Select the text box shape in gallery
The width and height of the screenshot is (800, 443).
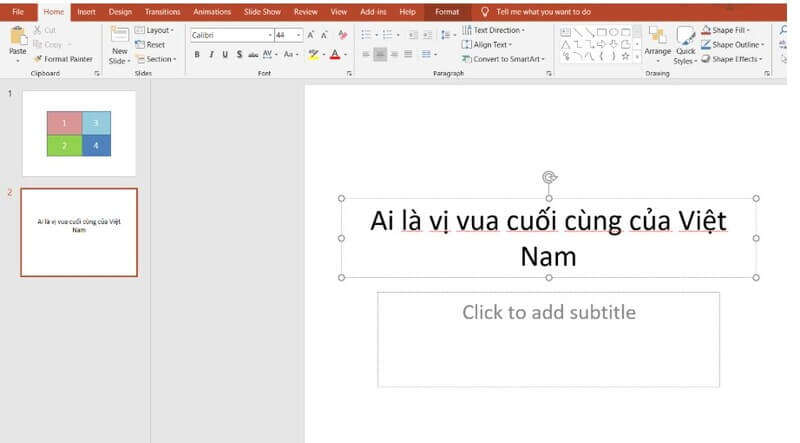click(565, 33)
